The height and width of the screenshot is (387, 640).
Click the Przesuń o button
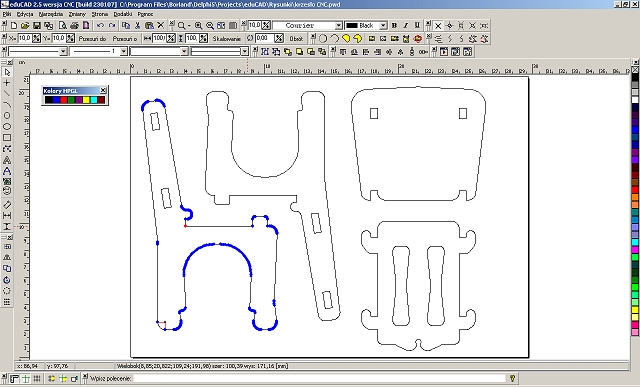(125, 39)
